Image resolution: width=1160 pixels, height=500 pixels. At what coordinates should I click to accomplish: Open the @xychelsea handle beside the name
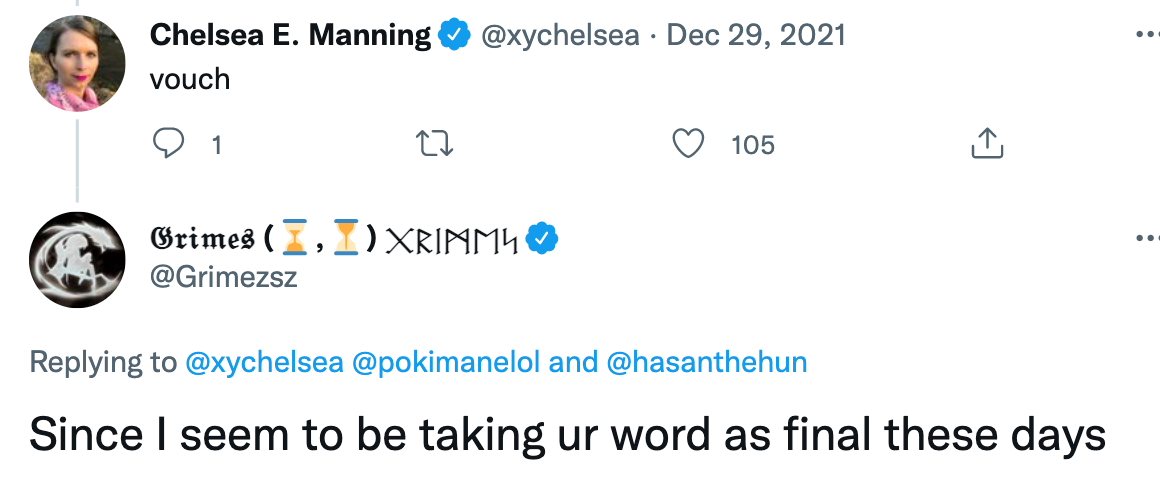(x=560, y=35)
